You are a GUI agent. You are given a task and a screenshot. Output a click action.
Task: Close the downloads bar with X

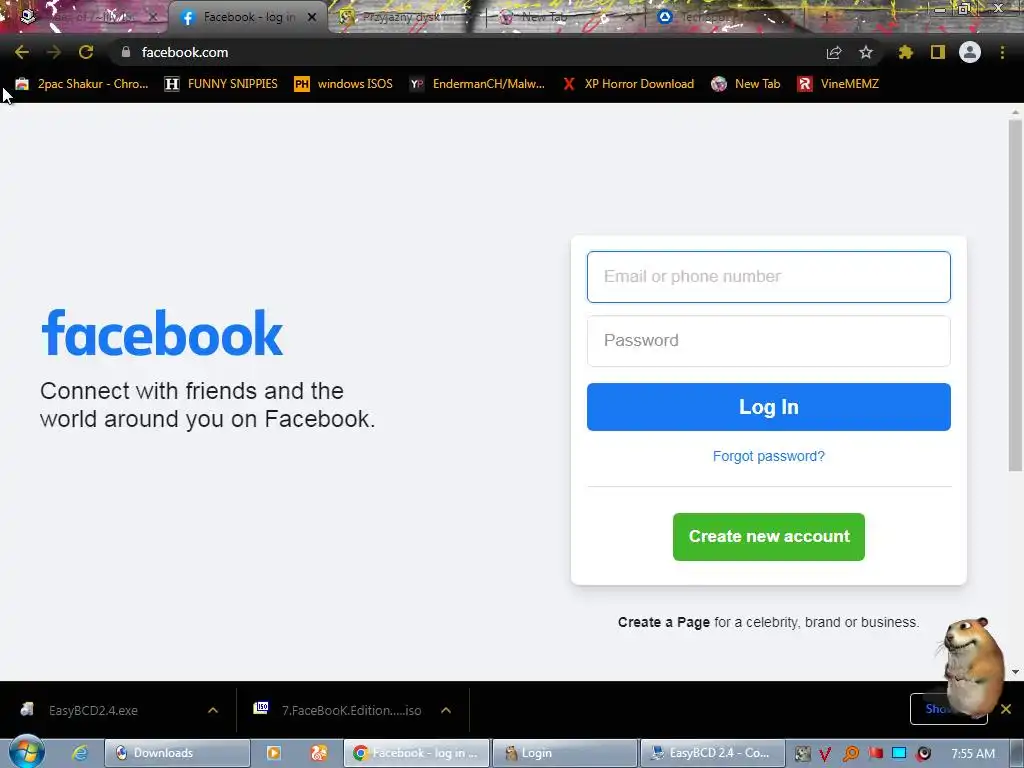pyautogui.click(x=1006, y=709)
